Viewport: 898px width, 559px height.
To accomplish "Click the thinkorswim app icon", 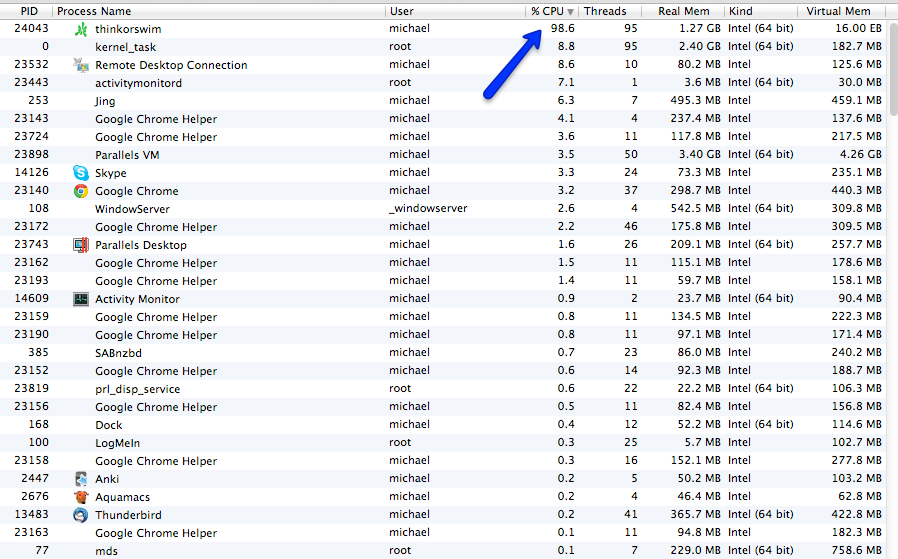I will [81, 29].
